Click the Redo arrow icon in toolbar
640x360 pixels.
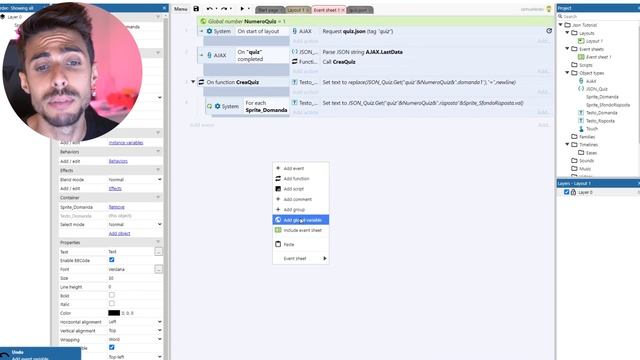224,9
